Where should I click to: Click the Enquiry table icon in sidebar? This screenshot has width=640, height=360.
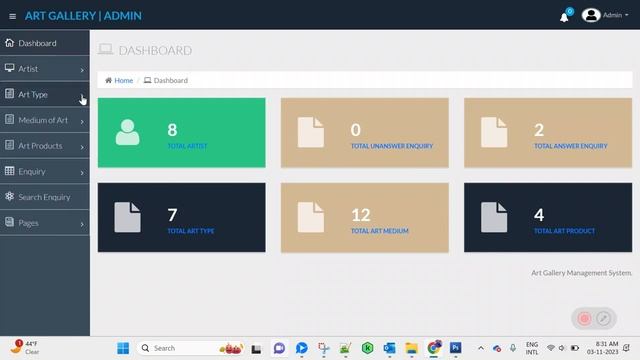coord(9,171)
